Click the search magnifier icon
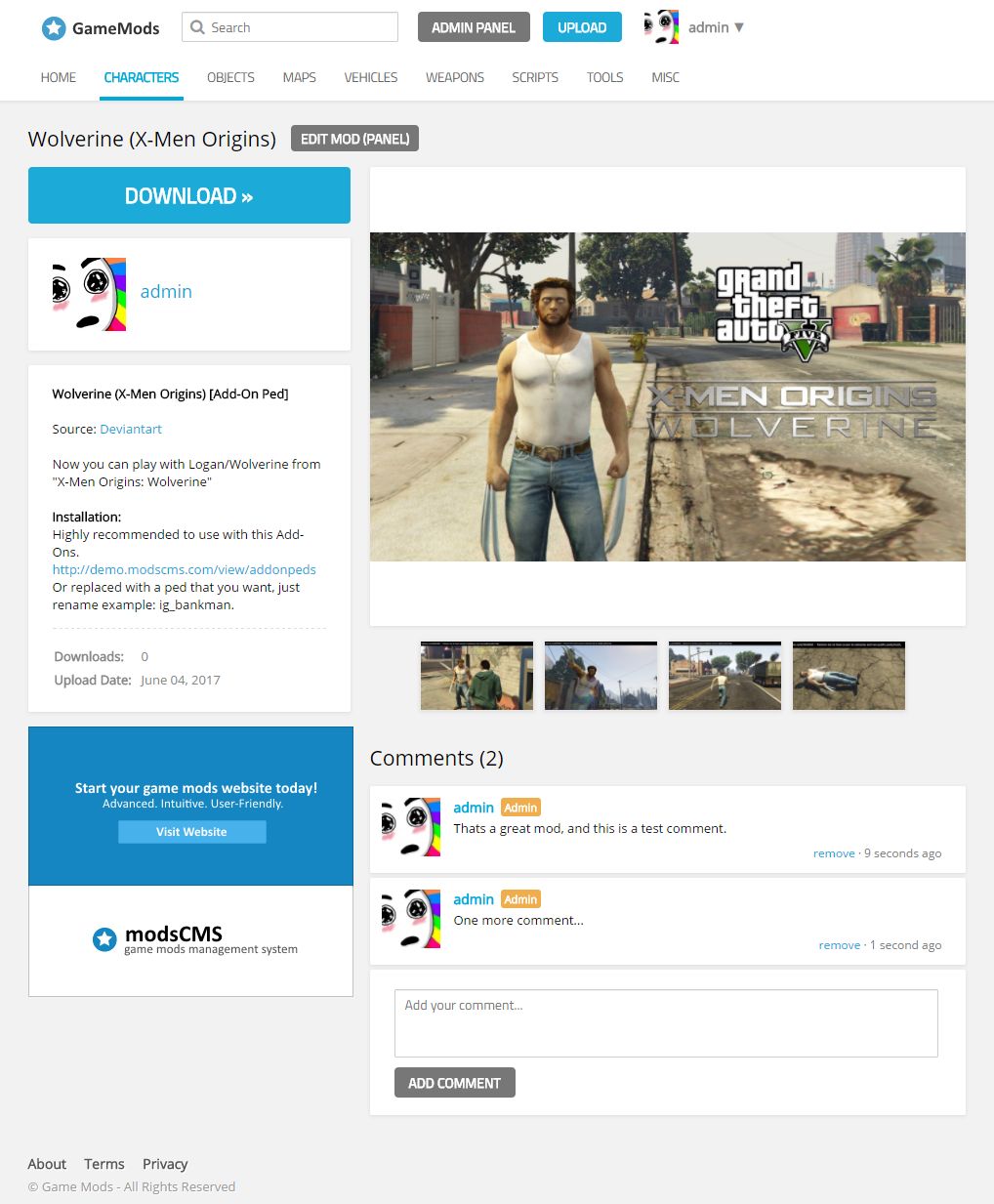The image size is (994, 1204). click(197, 27)
